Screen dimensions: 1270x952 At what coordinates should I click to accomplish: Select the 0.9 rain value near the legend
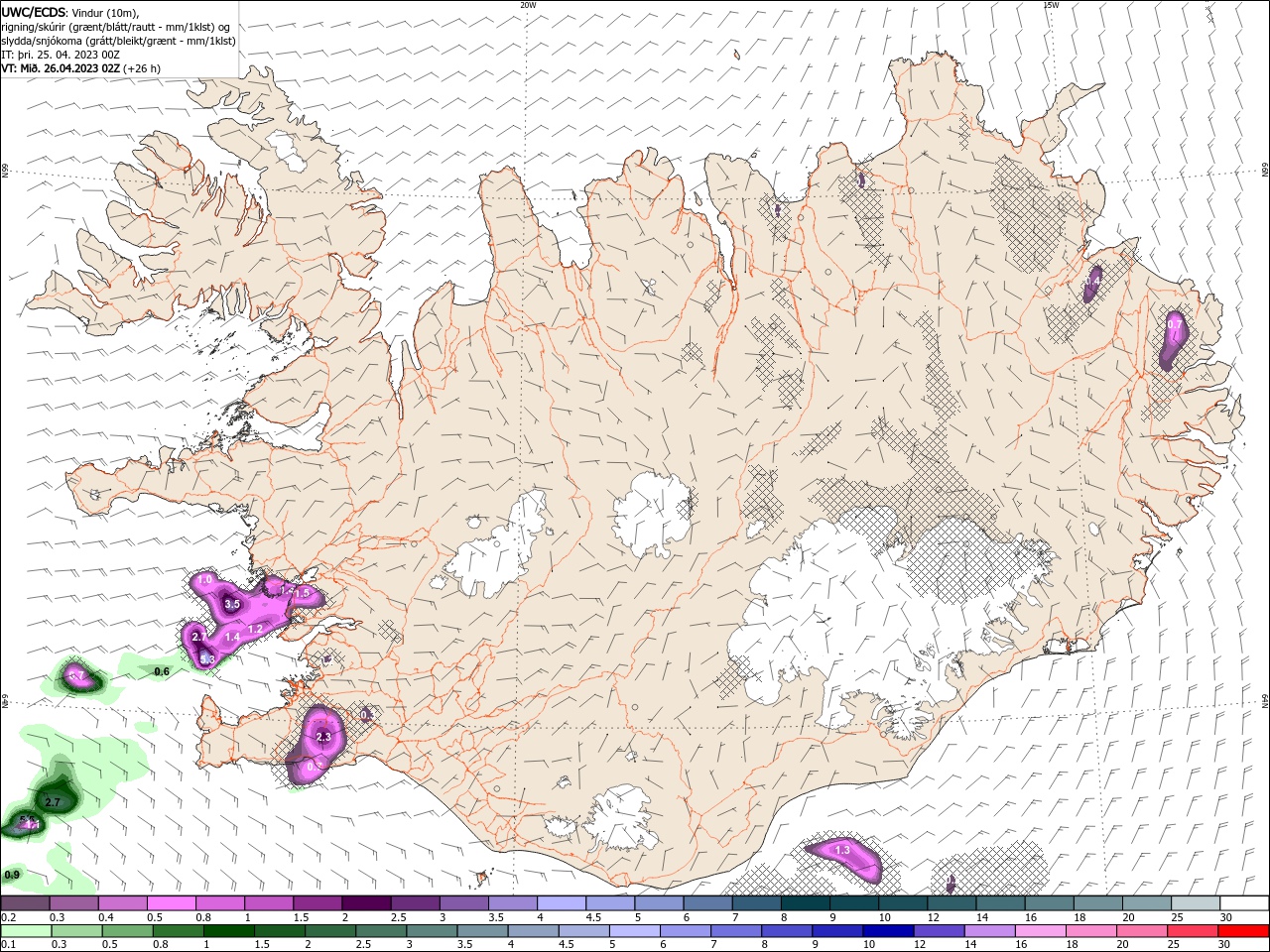(x=12, y=875)
